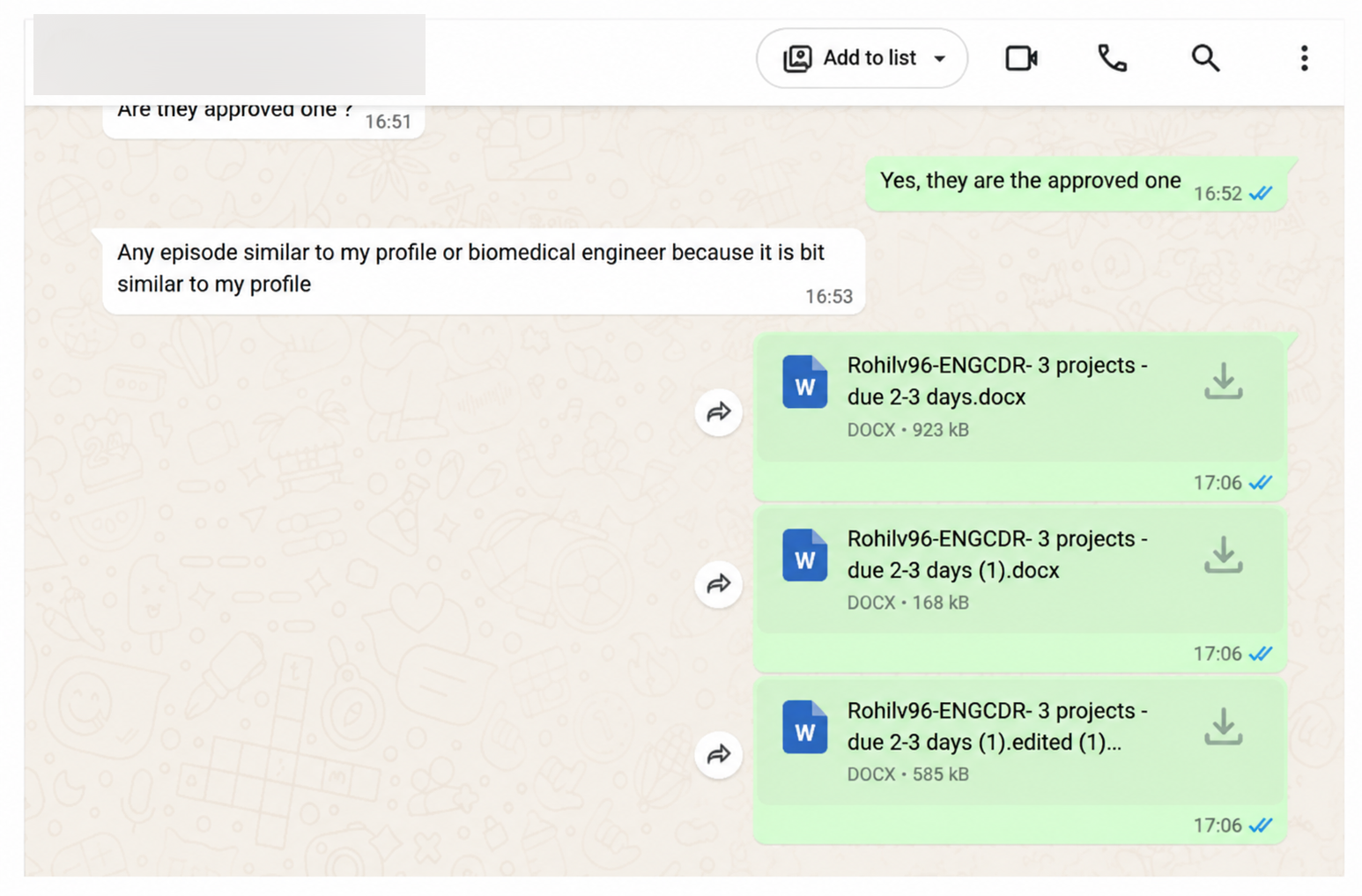Forward the 168 kB document message
The width and height of the screenshot is (1362, 896).
coord(719,583)
